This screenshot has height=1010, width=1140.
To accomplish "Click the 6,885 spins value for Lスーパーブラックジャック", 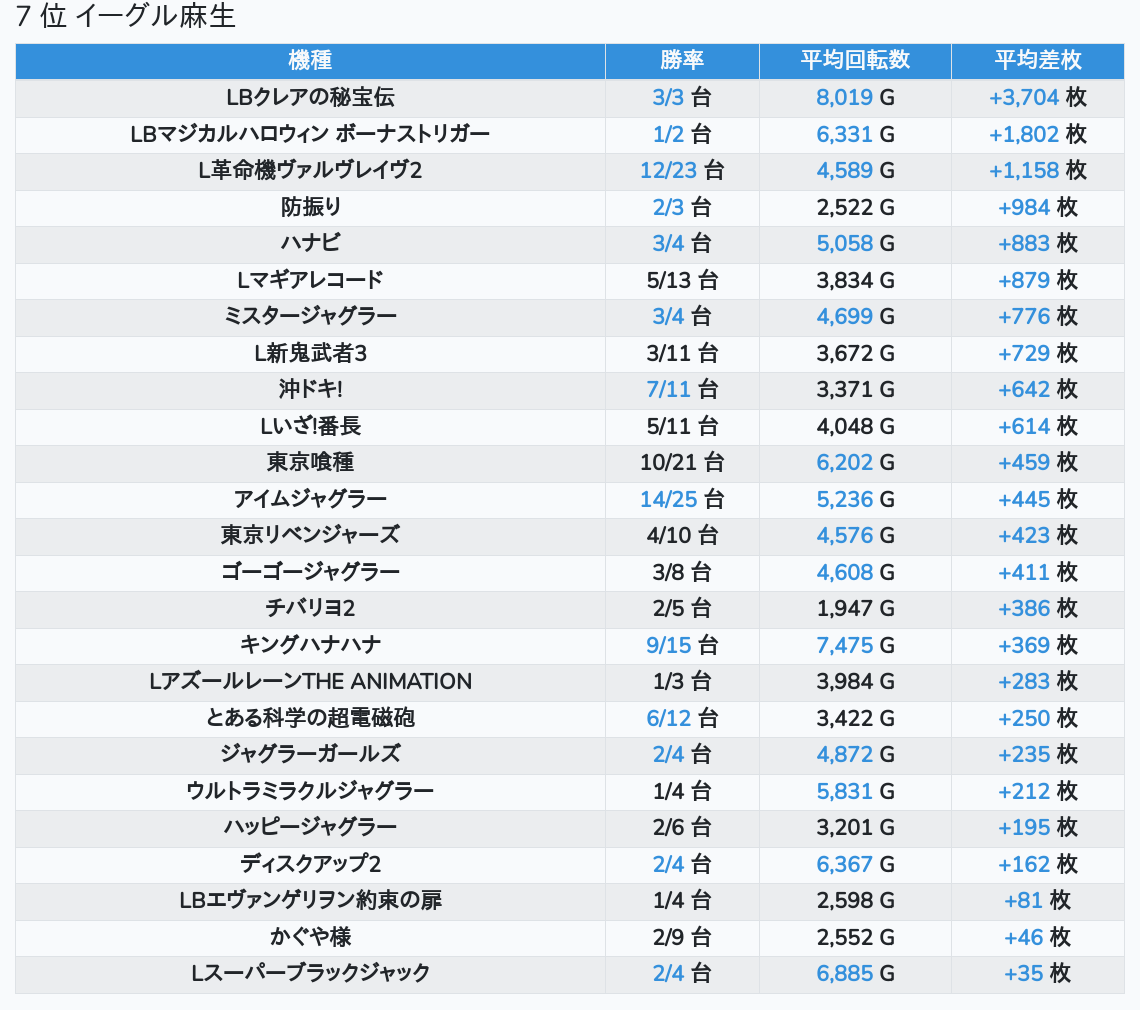I will click(844, 973).
